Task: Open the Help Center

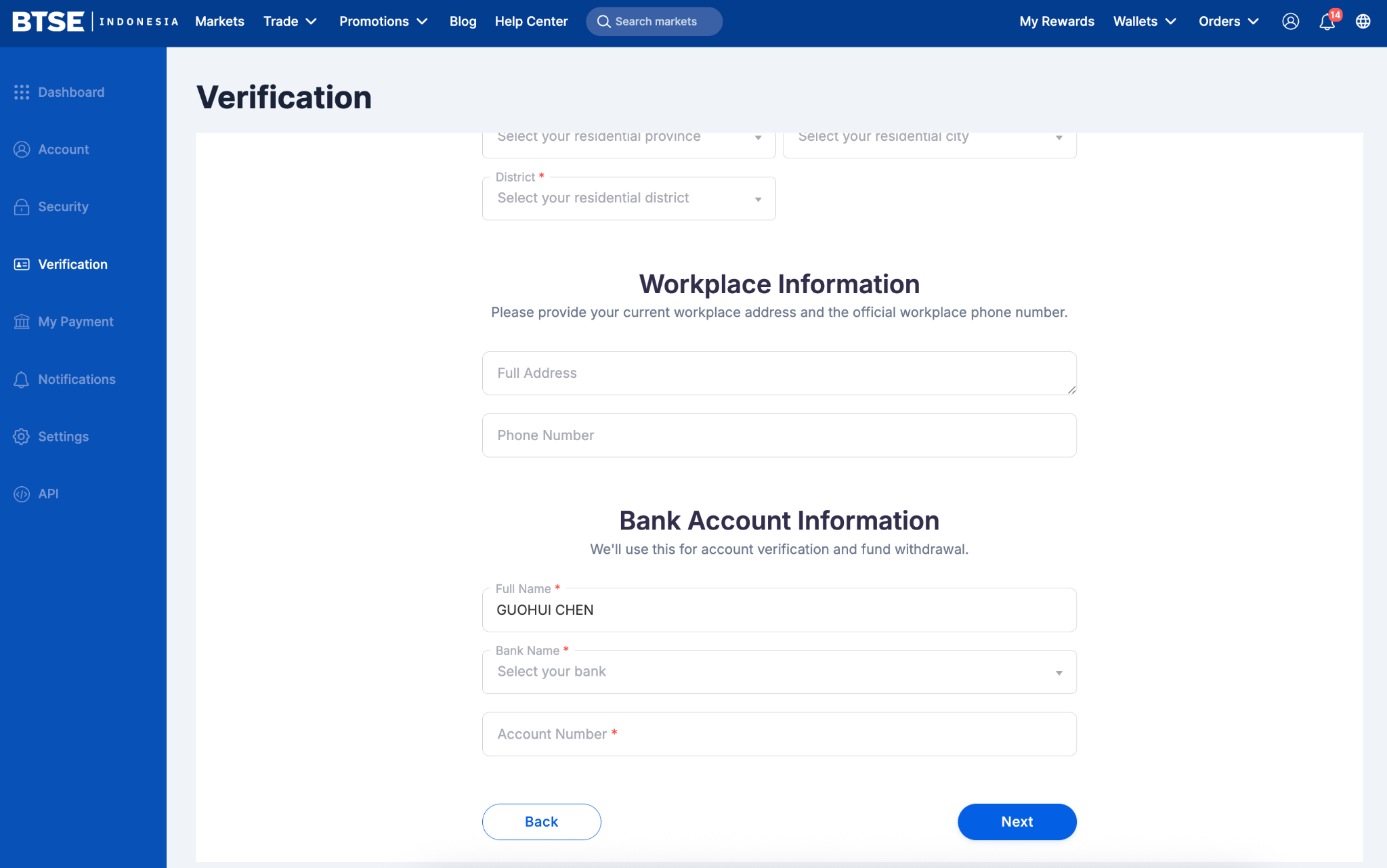Action: (x=531, y=22)
